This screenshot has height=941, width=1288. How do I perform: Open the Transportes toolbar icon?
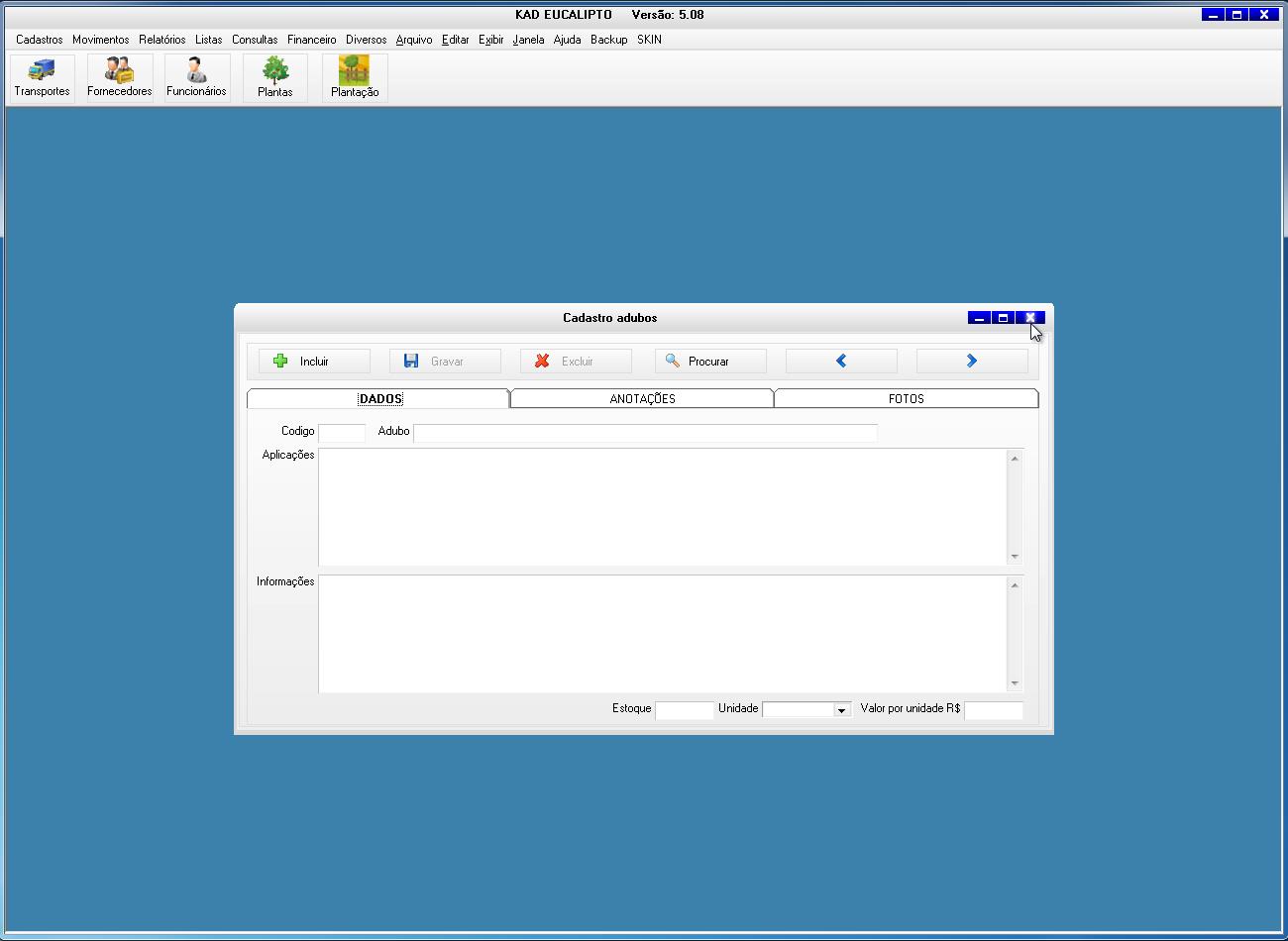42,77
